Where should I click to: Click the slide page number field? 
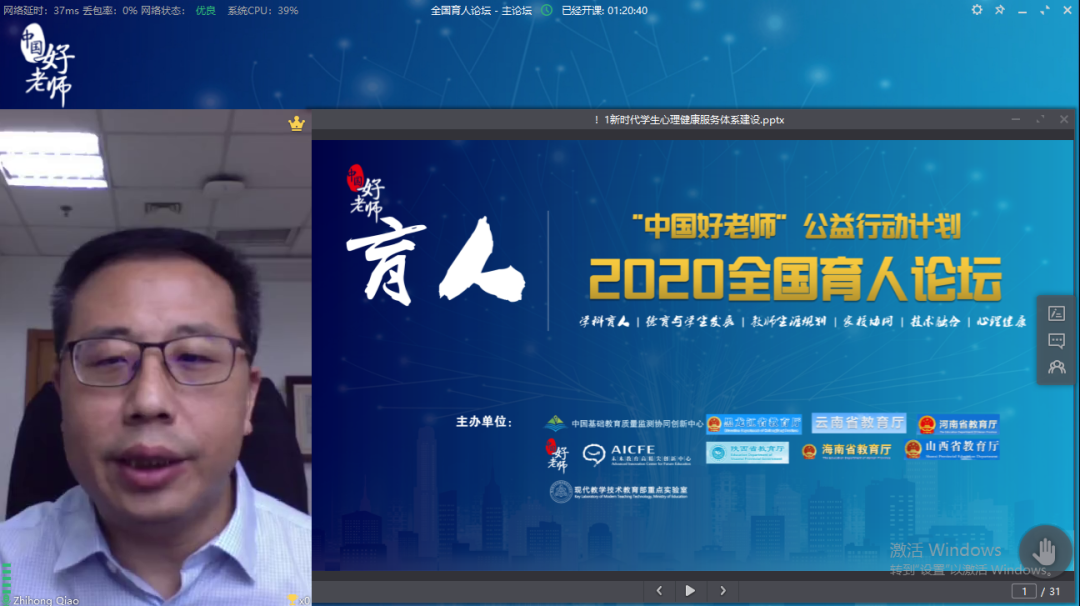point(1024,591)
